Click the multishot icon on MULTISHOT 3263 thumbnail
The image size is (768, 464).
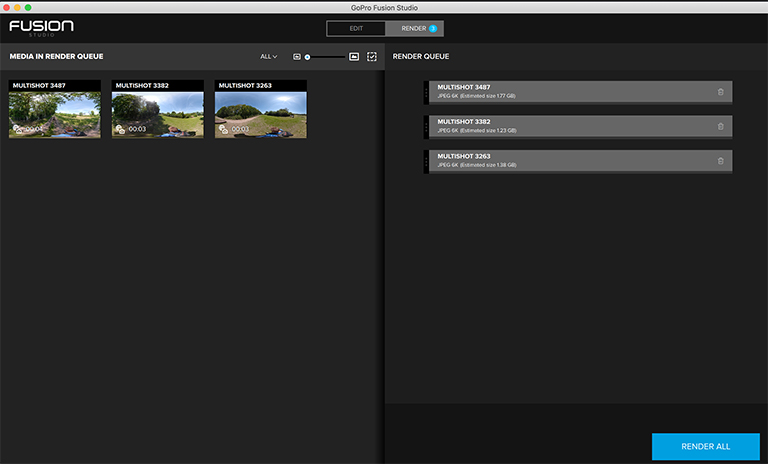pos(223,129)
